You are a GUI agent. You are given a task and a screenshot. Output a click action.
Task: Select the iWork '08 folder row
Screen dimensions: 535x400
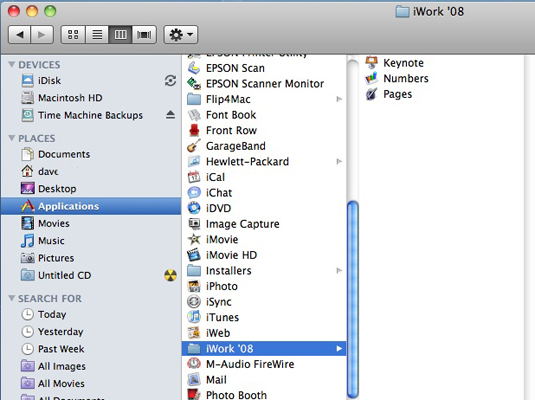point(264,348)
